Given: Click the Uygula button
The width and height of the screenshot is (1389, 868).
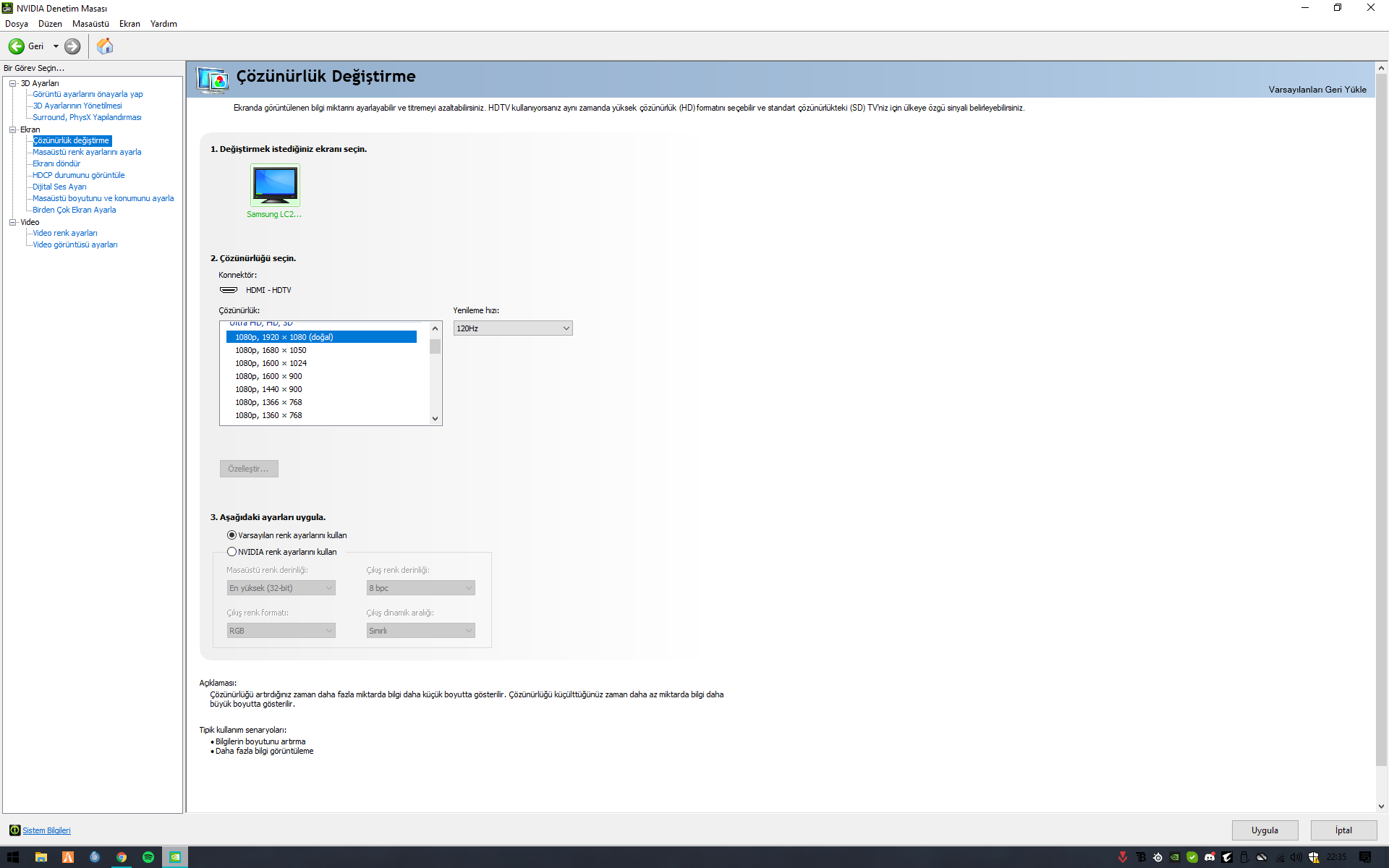Looking at the screenshot, I should point(1265,830).
